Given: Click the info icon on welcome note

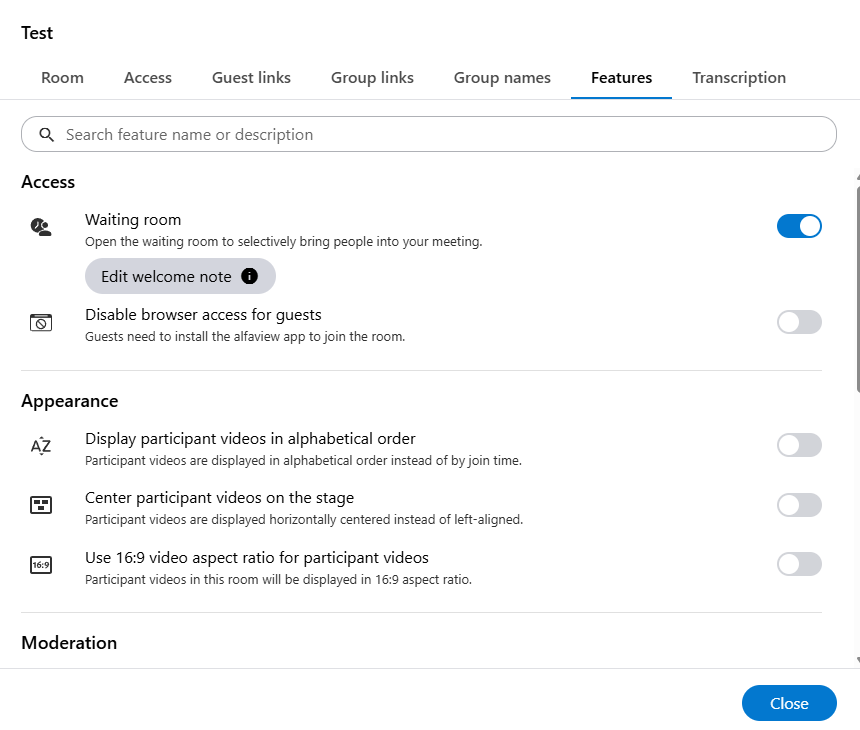Looking at the screenshot, I should 250,276.
